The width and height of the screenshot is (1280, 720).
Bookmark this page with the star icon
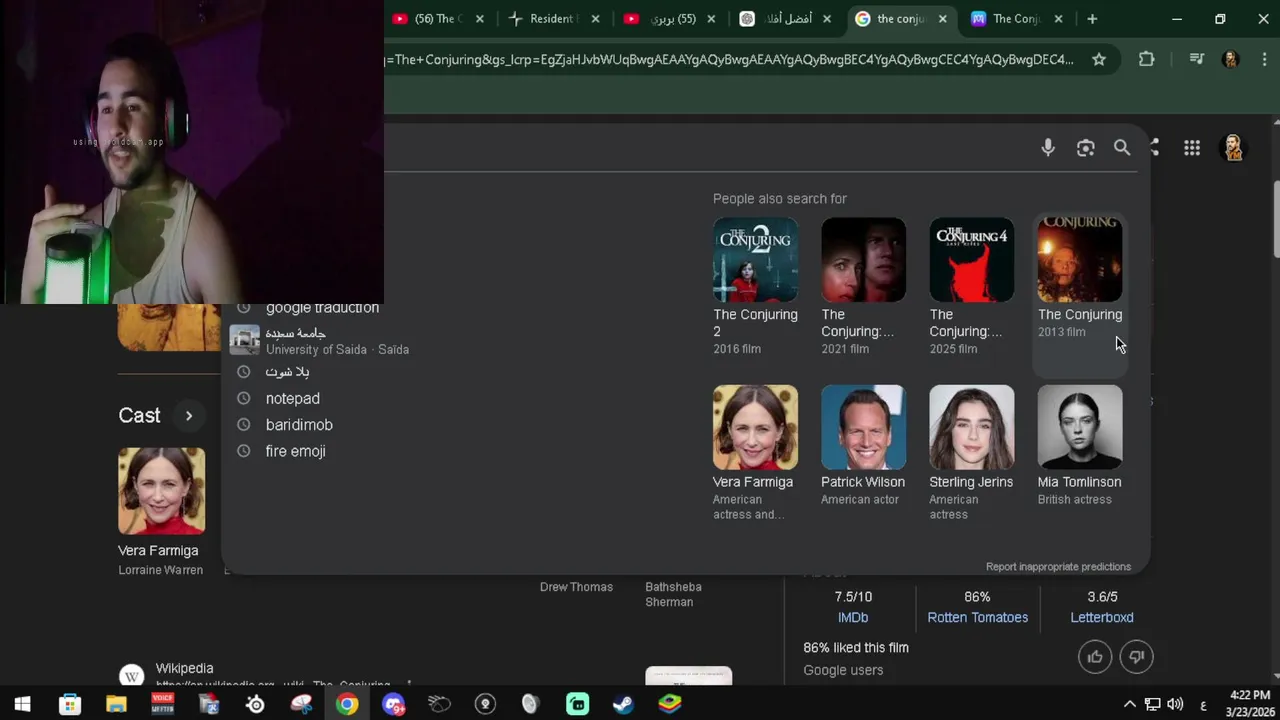click(1099, 59)
